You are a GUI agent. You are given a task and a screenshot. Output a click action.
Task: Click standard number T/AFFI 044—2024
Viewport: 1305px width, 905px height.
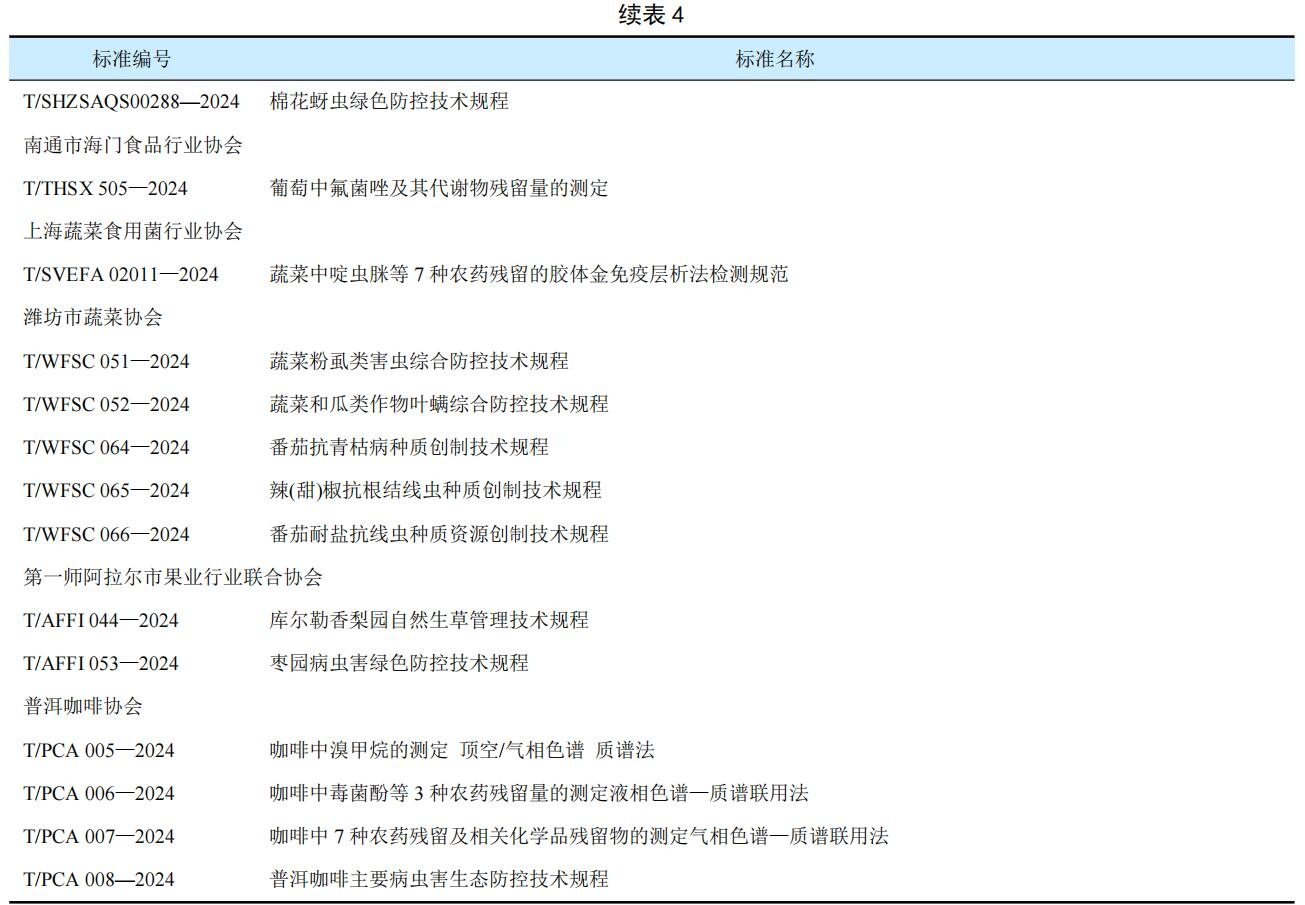pos(102,621)
